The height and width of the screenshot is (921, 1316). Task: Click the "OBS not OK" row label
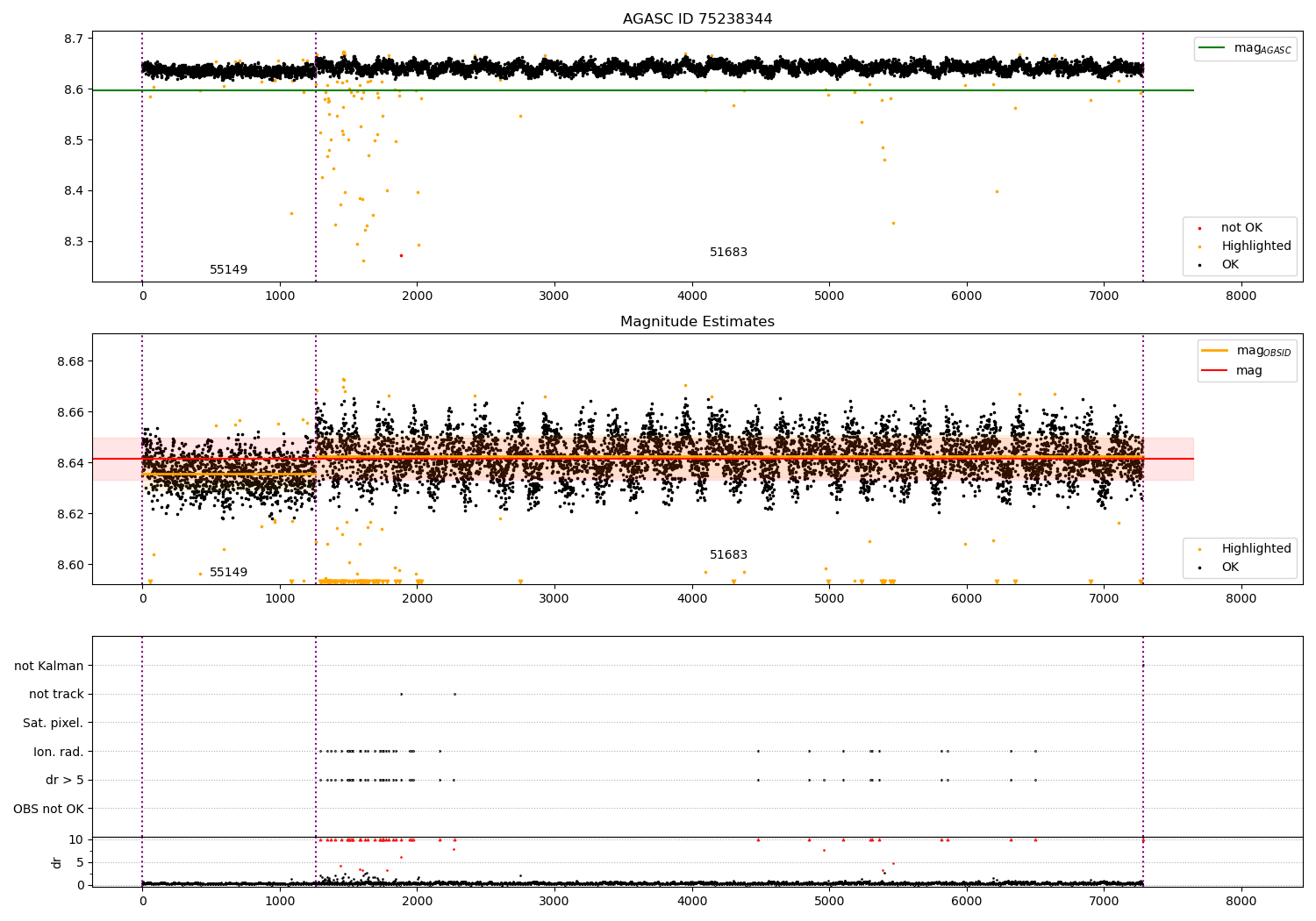click(48, 809)
